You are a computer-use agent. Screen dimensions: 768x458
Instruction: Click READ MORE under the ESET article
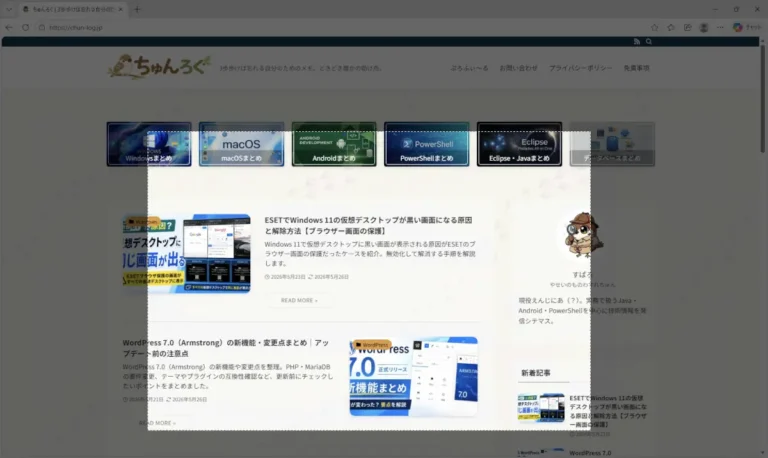(x=299, y=300)
